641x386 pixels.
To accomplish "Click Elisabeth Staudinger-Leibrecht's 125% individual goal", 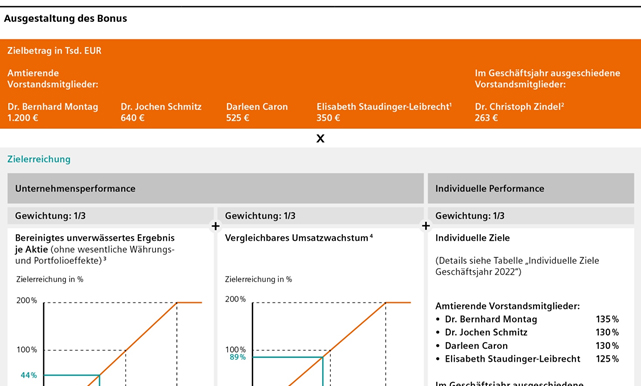I will (607, 359).
